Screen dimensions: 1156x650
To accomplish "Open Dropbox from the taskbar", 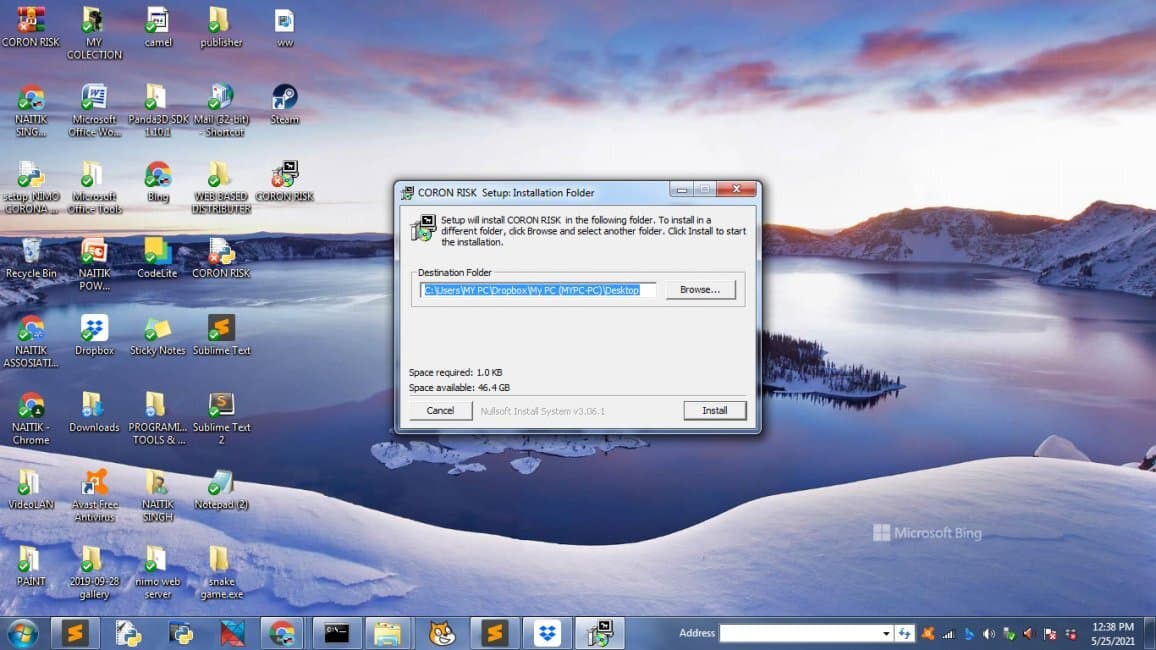I will point(547,633).
